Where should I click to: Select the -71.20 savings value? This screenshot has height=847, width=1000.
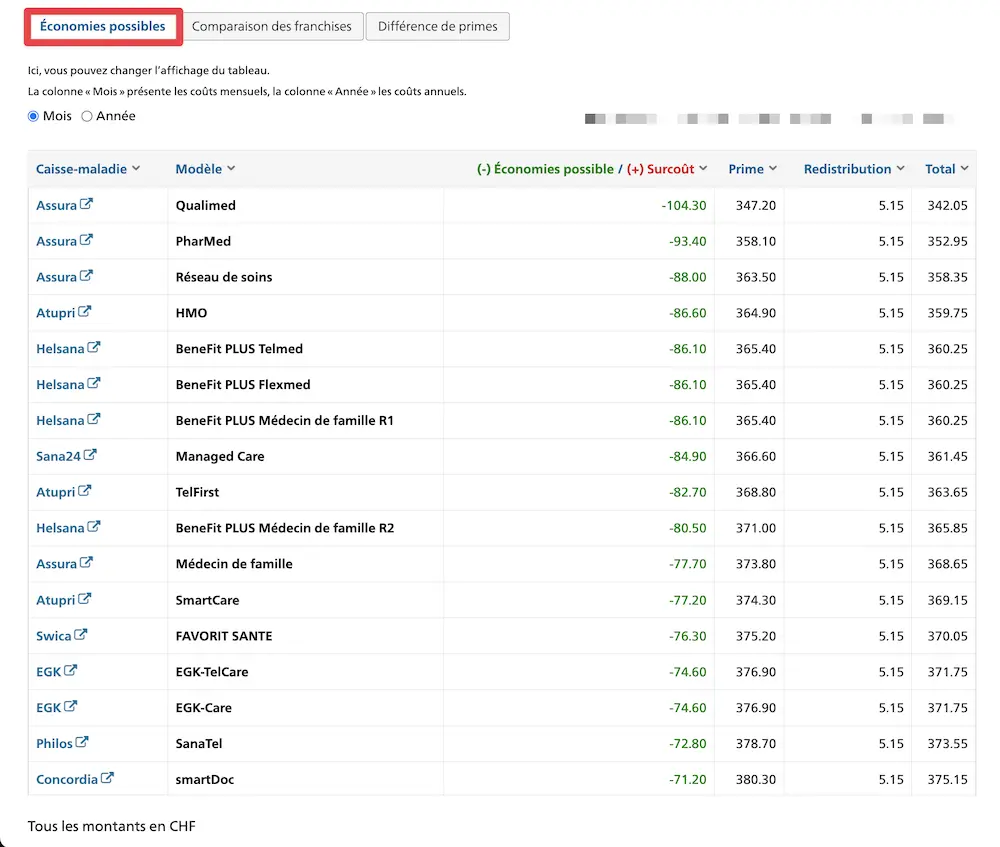pos(688,779)
